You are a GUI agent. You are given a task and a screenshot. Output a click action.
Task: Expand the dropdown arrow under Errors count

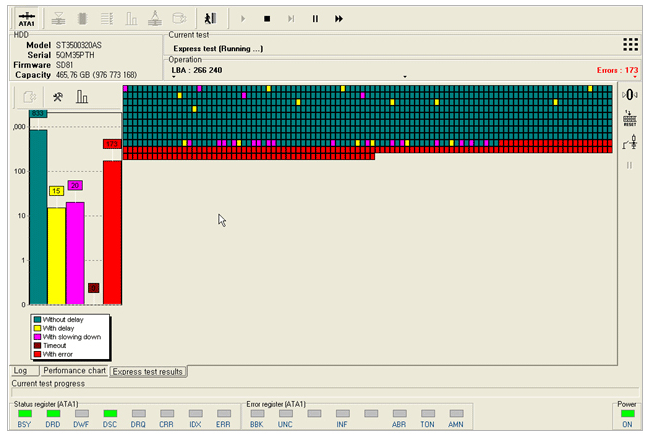click(636, 77)
